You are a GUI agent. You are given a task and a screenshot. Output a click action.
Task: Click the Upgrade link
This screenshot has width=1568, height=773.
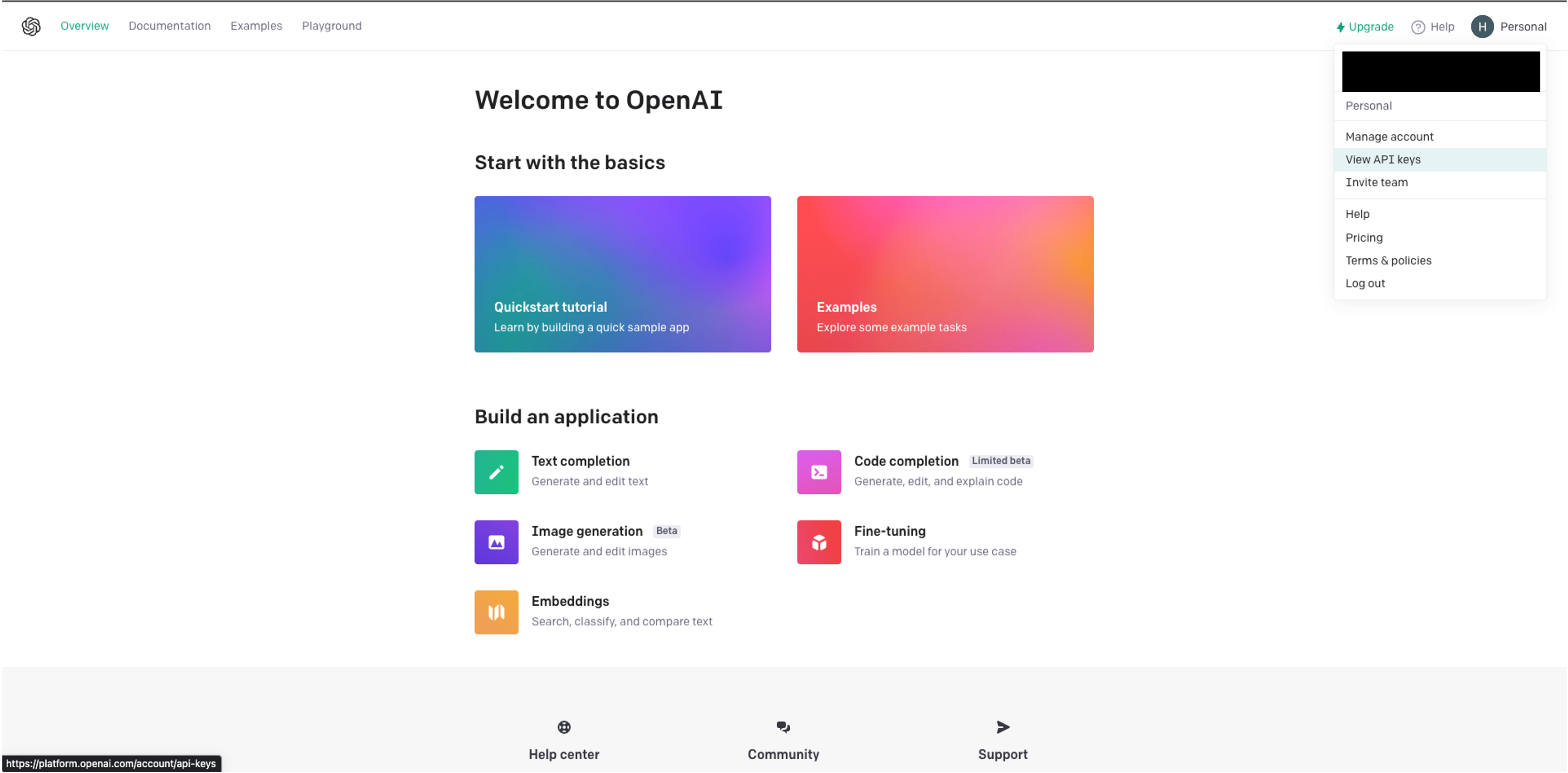[1364, 27]
